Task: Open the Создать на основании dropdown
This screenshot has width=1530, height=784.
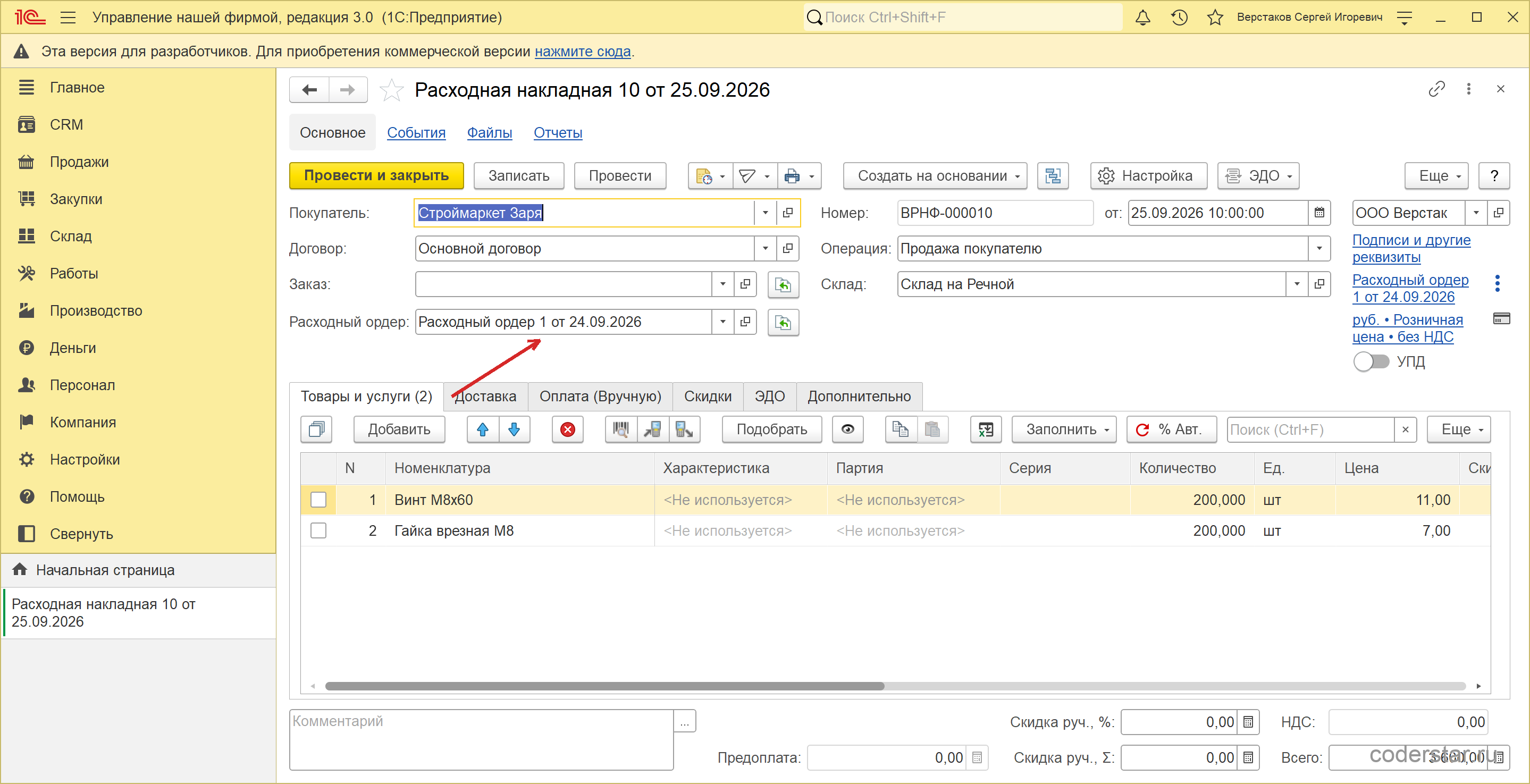Action: pyautogui.click(x=935, y=176)
